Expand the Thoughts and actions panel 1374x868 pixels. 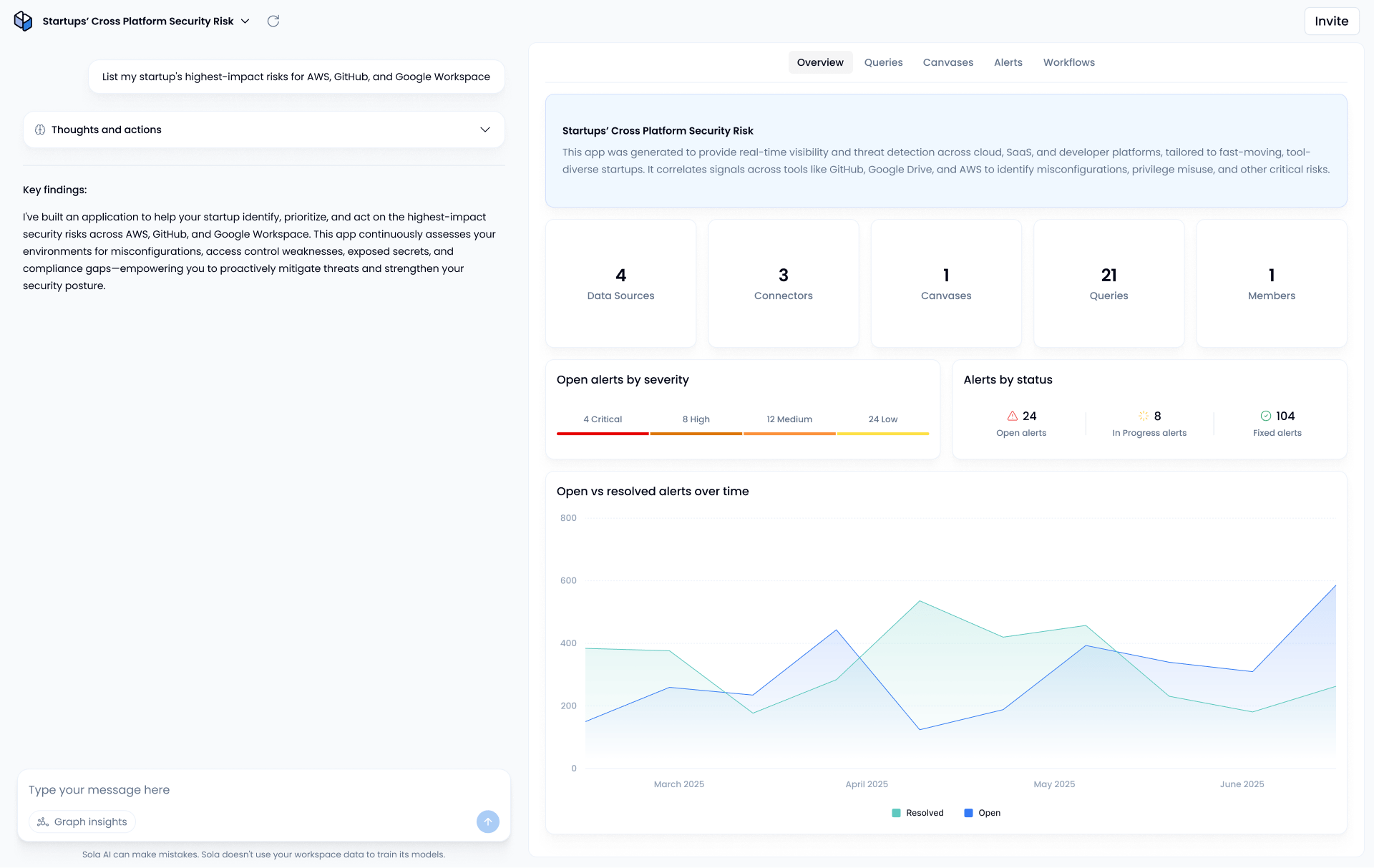pyautogui.click(x=485, y=130)
